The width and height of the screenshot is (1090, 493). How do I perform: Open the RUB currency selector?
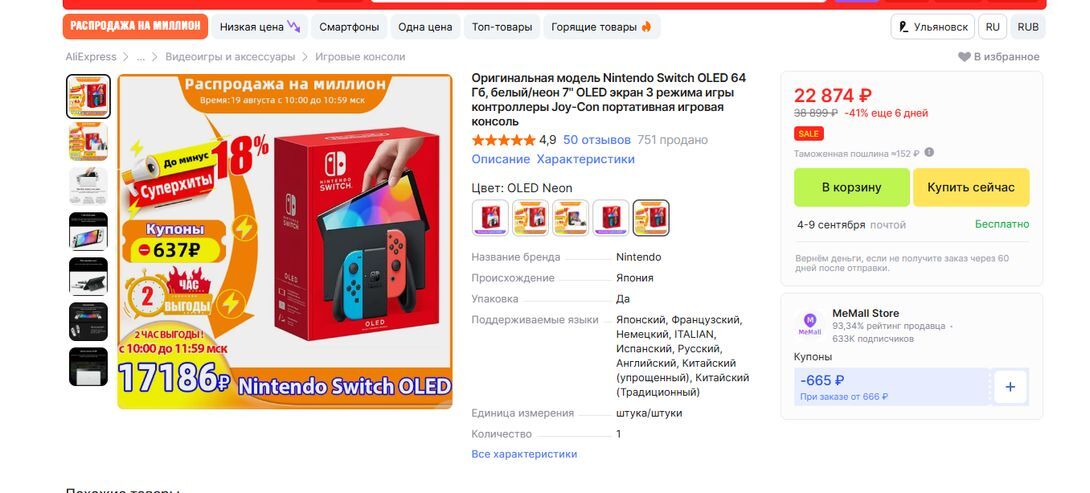(x=1027, y=27)
